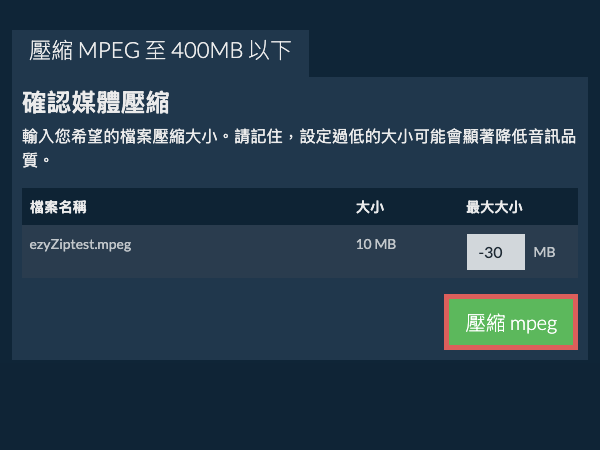
Task: Click the 壓縮 characters on the green button
Action: click(485, 323)
